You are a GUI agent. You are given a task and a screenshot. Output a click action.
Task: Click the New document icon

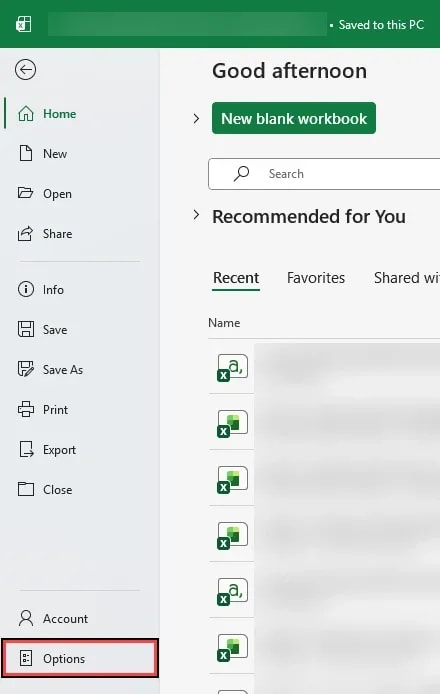tap(26, 154)
